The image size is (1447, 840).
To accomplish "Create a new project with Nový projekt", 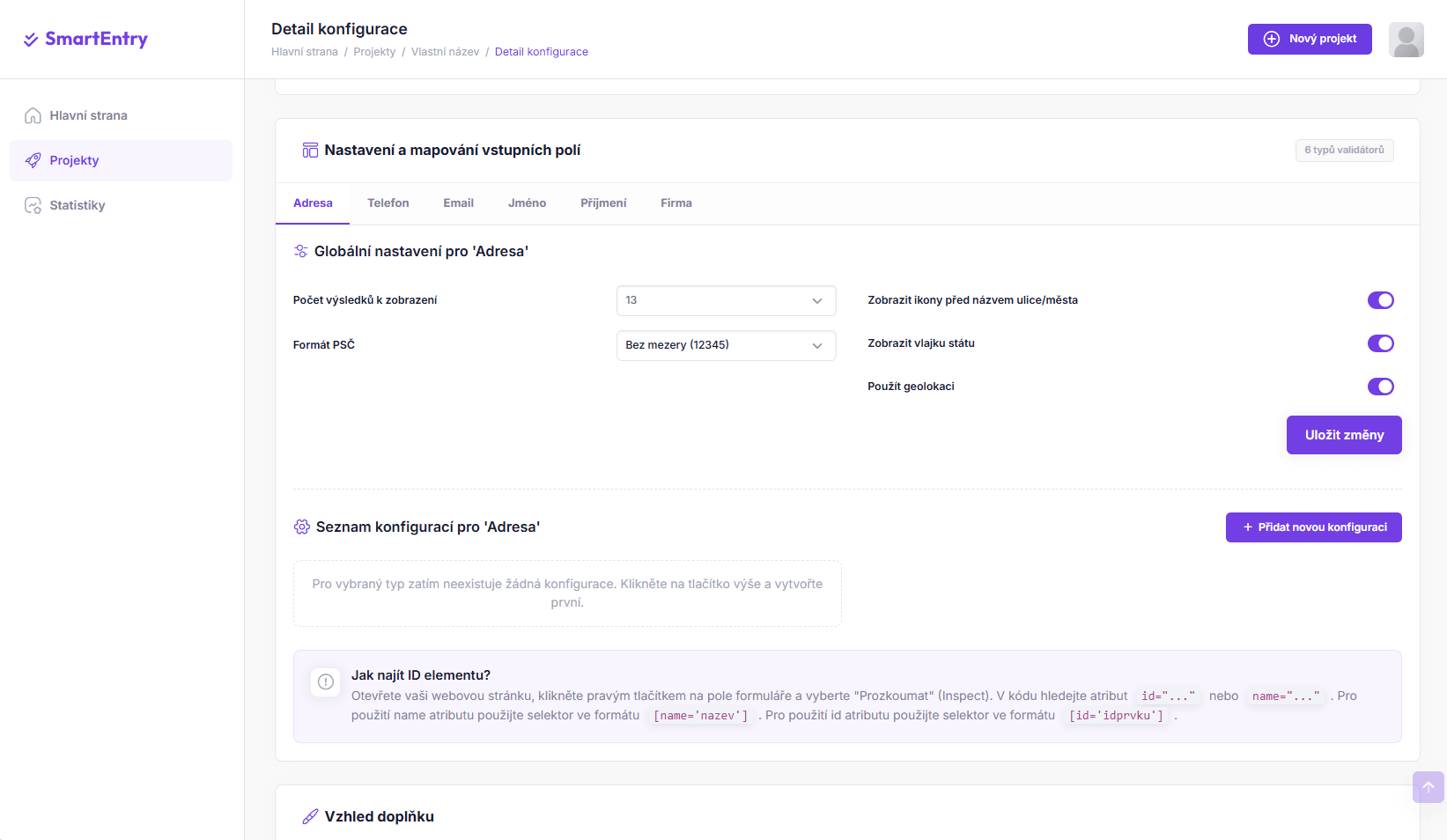I will pyautogui.click(x=1310, y=39).
